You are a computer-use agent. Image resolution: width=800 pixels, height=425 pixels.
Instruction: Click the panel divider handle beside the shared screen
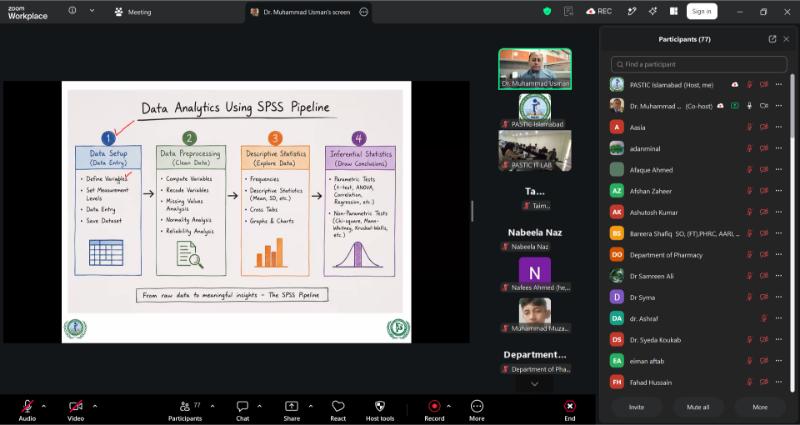coord(472,211)
